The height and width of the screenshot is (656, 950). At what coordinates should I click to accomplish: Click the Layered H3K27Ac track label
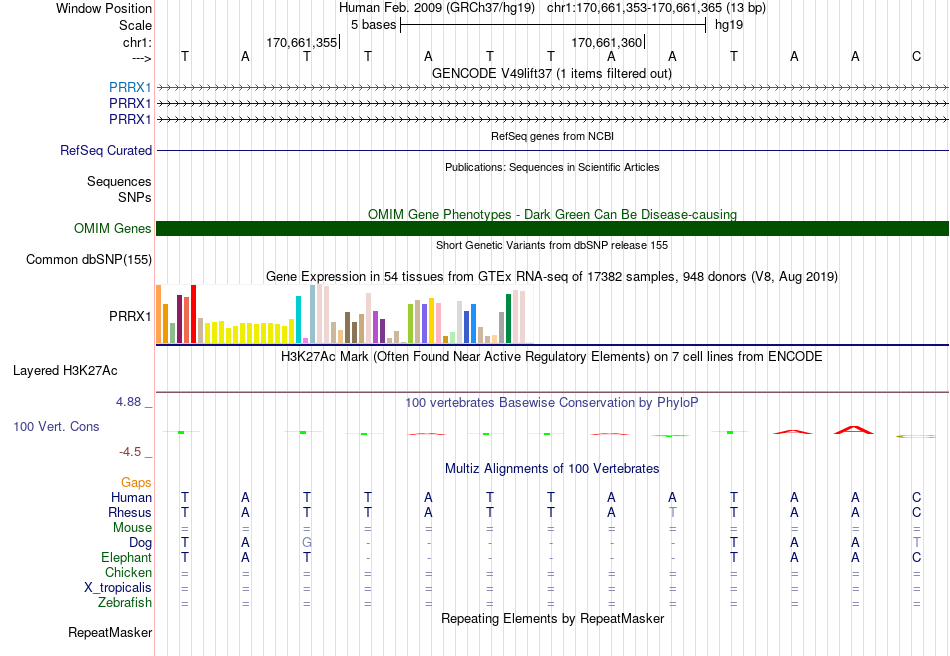tap(65, 371)
